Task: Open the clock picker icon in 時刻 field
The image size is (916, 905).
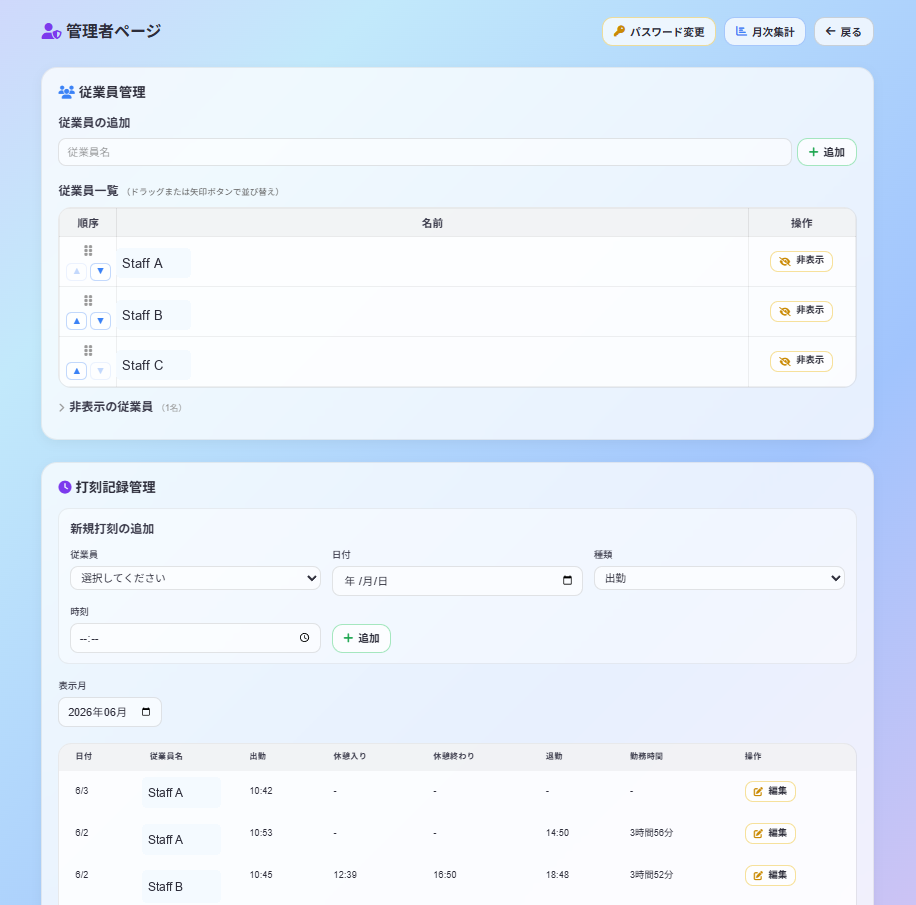Action: click(x=304, y=637)
